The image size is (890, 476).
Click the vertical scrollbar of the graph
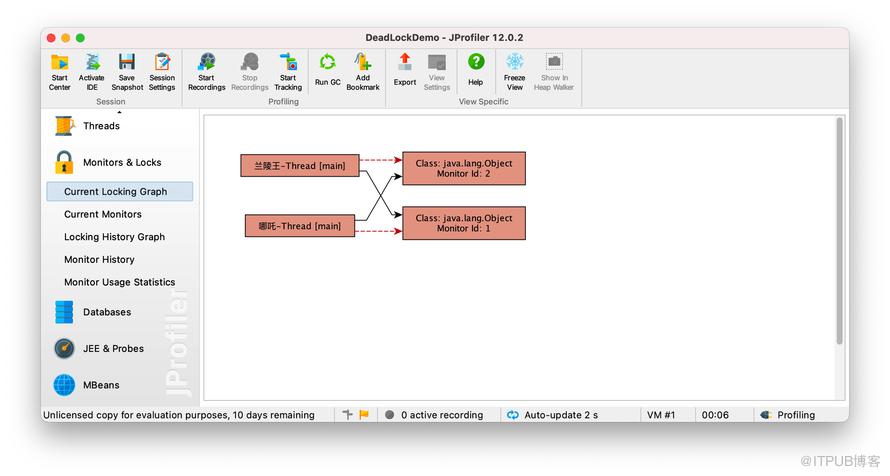[x=839, y=231]
